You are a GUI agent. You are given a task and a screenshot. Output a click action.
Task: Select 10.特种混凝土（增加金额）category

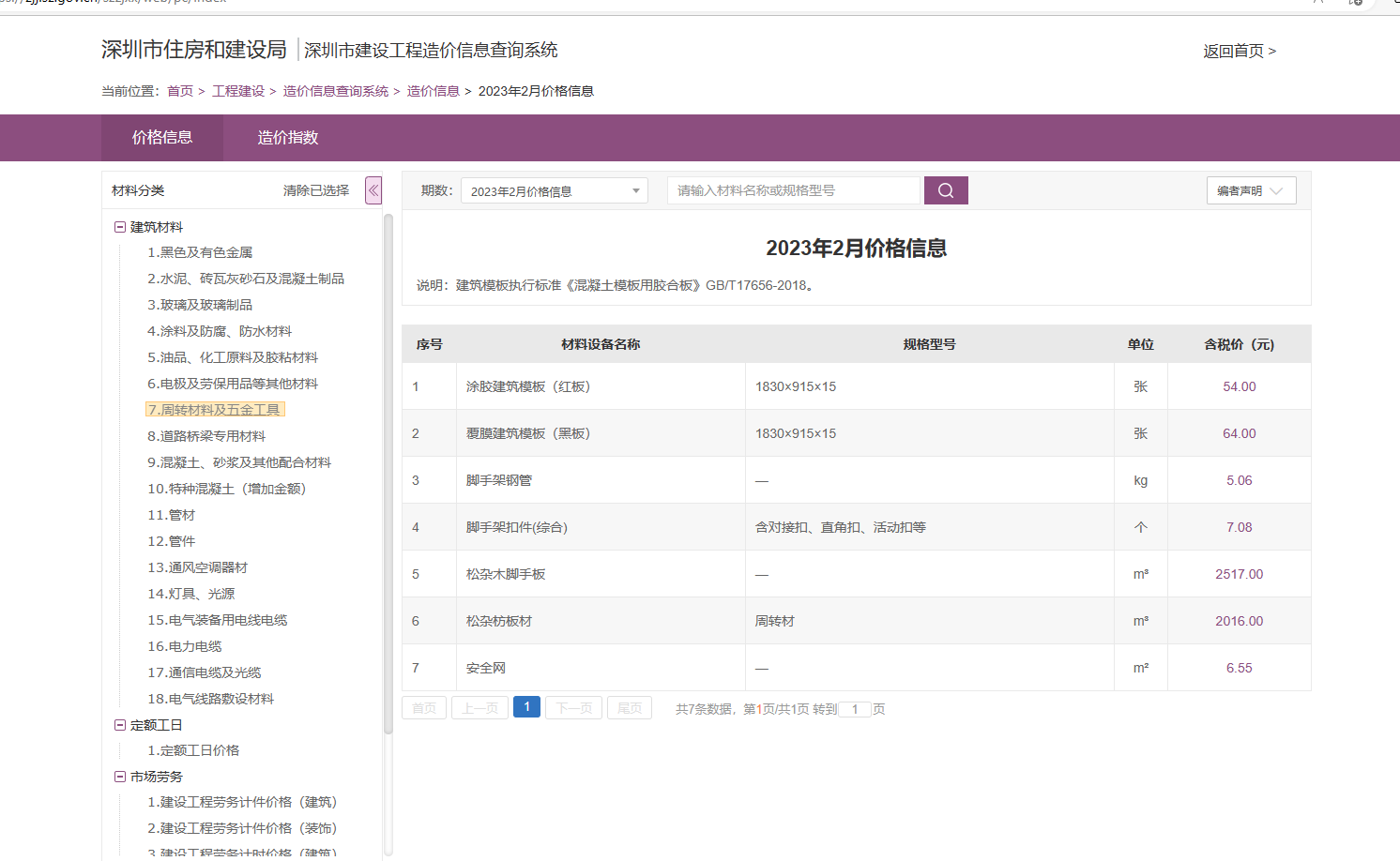coord(227,489)
